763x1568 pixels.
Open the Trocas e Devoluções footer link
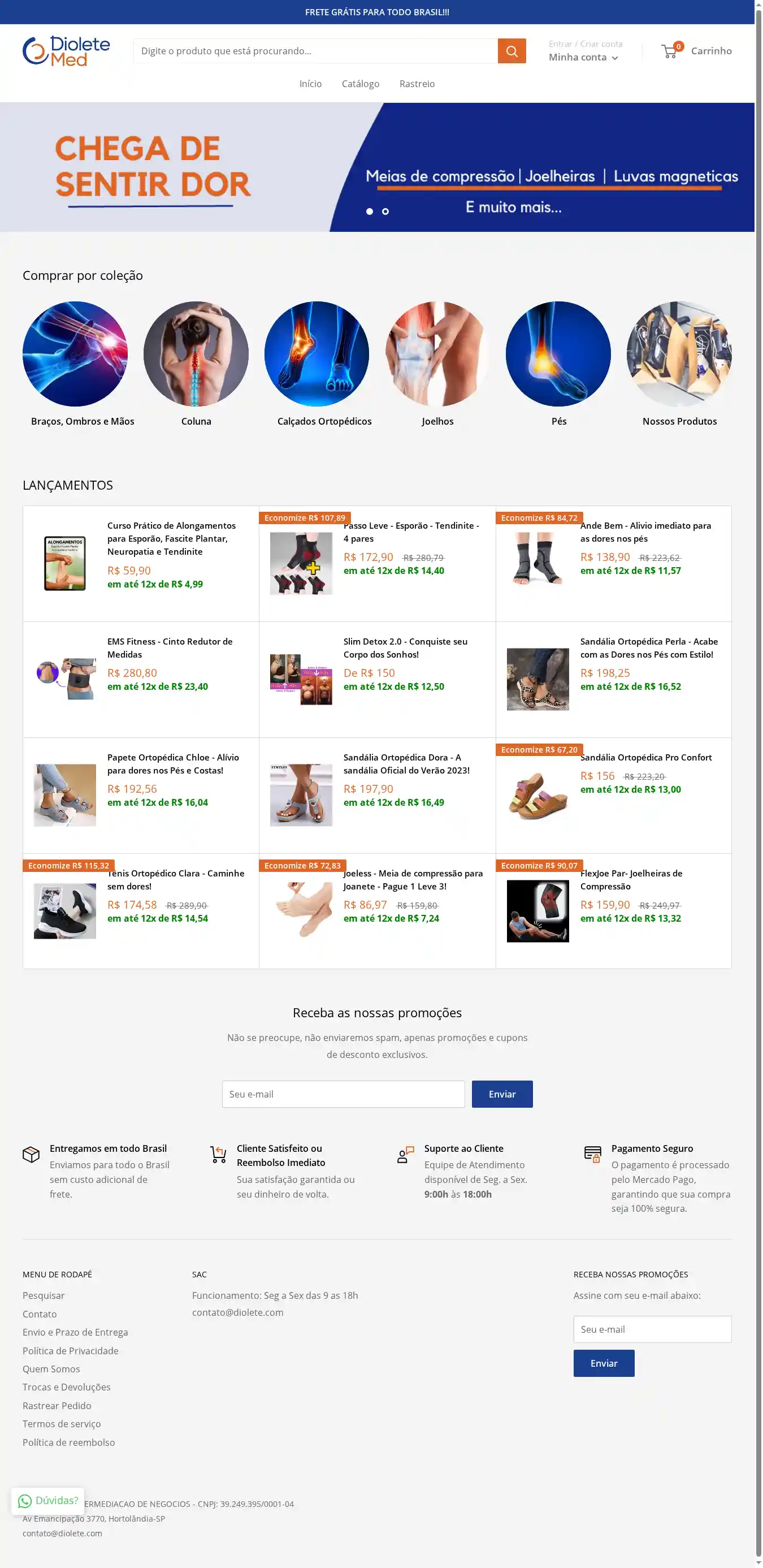pyautogui.click(x=66, y=1386)
